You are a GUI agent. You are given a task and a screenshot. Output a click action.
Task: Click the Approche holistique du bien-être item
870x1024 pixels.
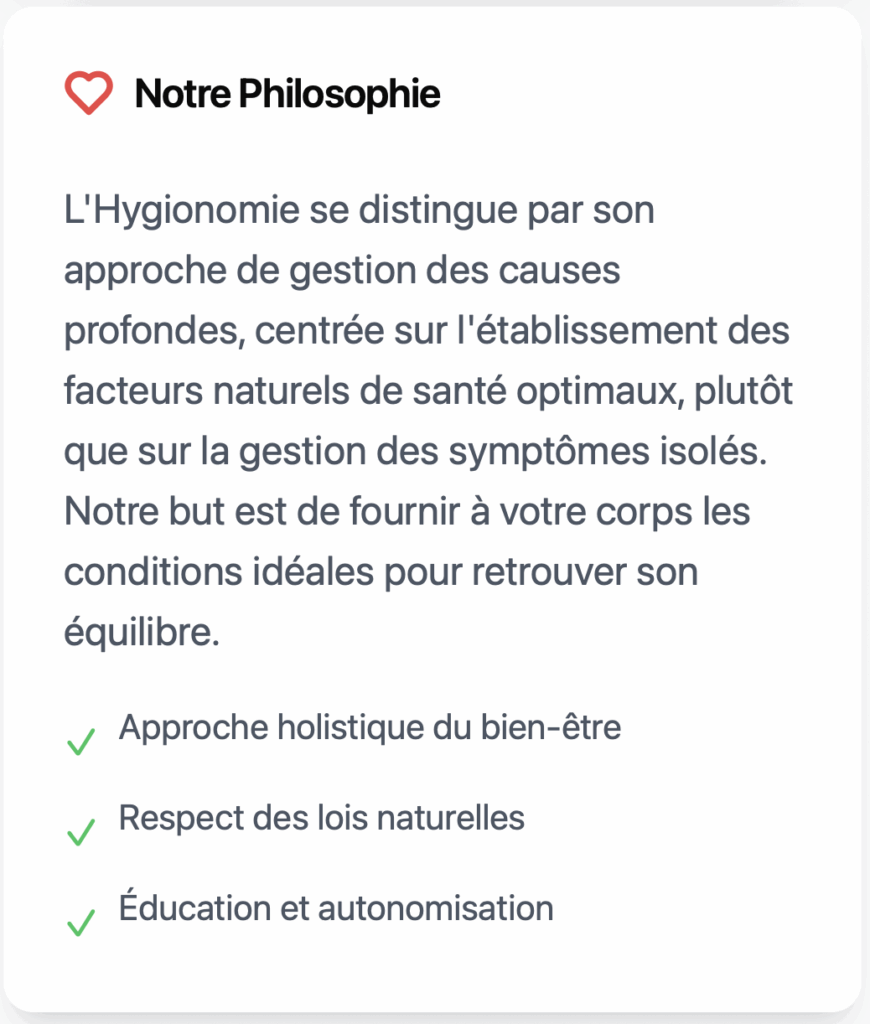pyautogui.click(x=369, y=727)
